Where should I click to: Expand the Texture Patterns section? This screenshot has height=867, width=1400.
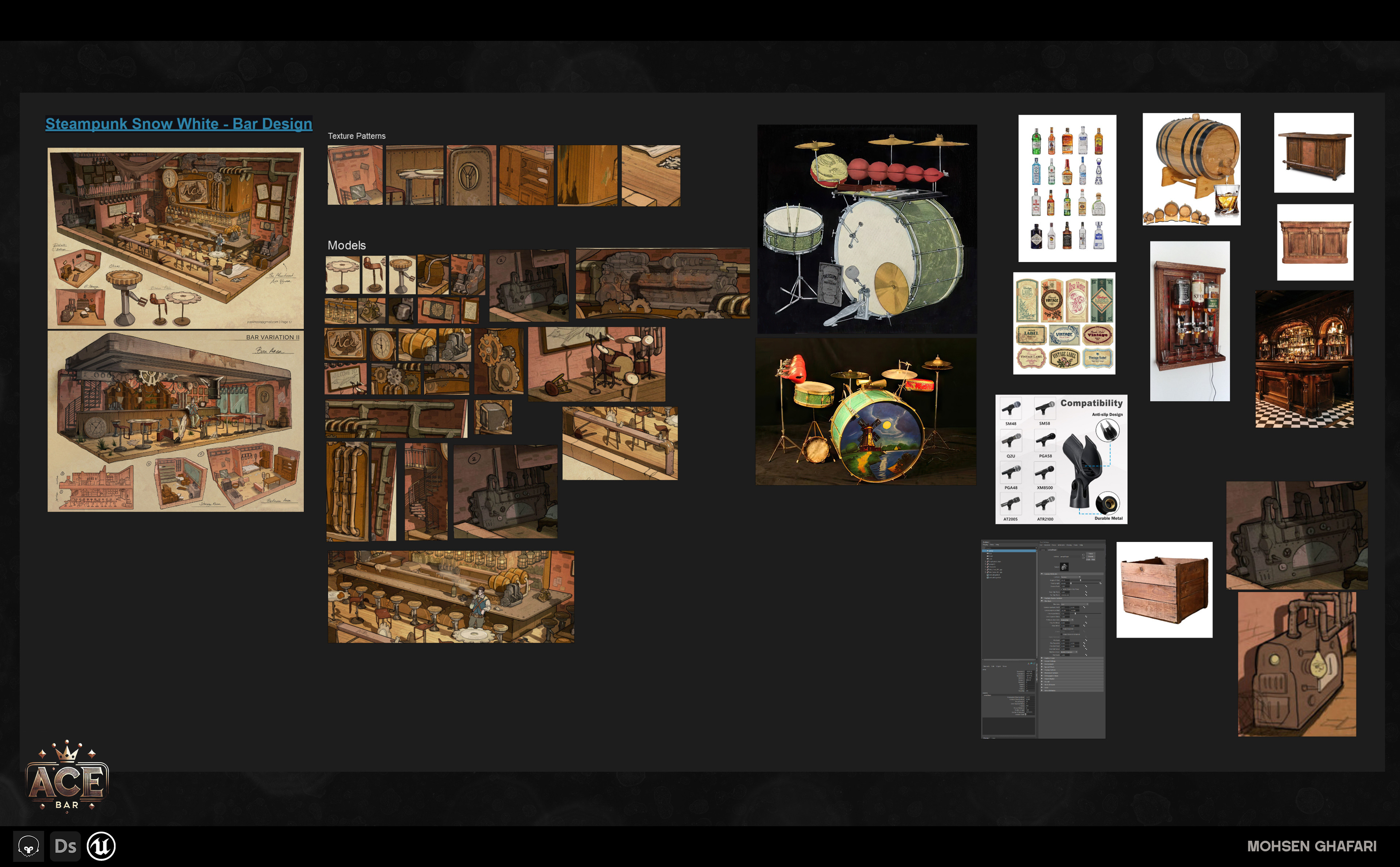tap(358, 136)
